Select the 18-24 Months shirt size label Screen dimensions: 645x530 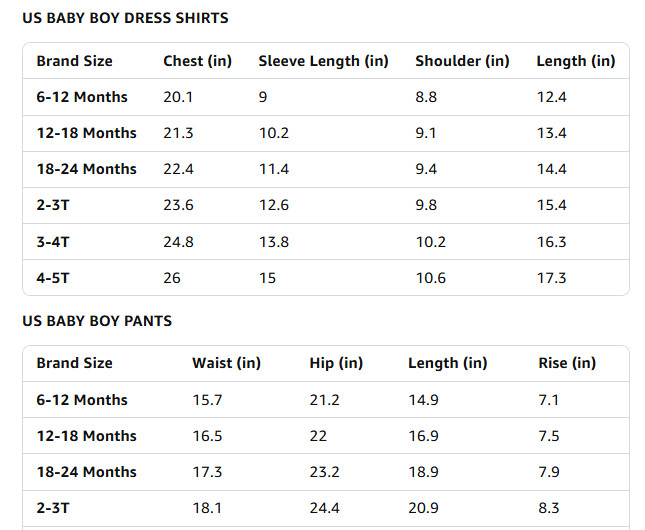click(86, 169)
